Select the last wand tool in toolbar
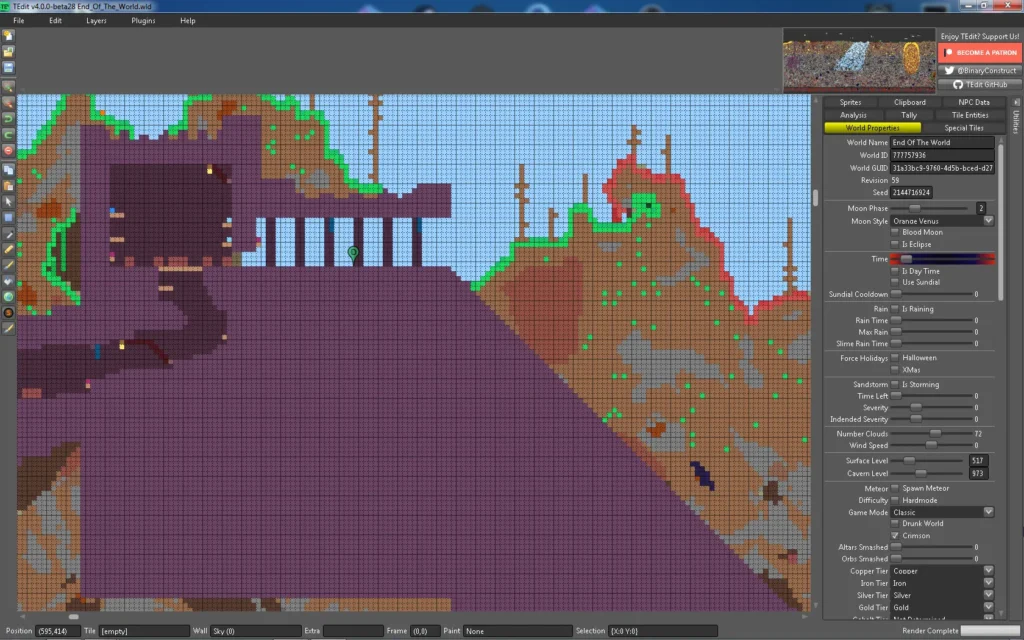 pyautogui.click(x=8, y=328)
